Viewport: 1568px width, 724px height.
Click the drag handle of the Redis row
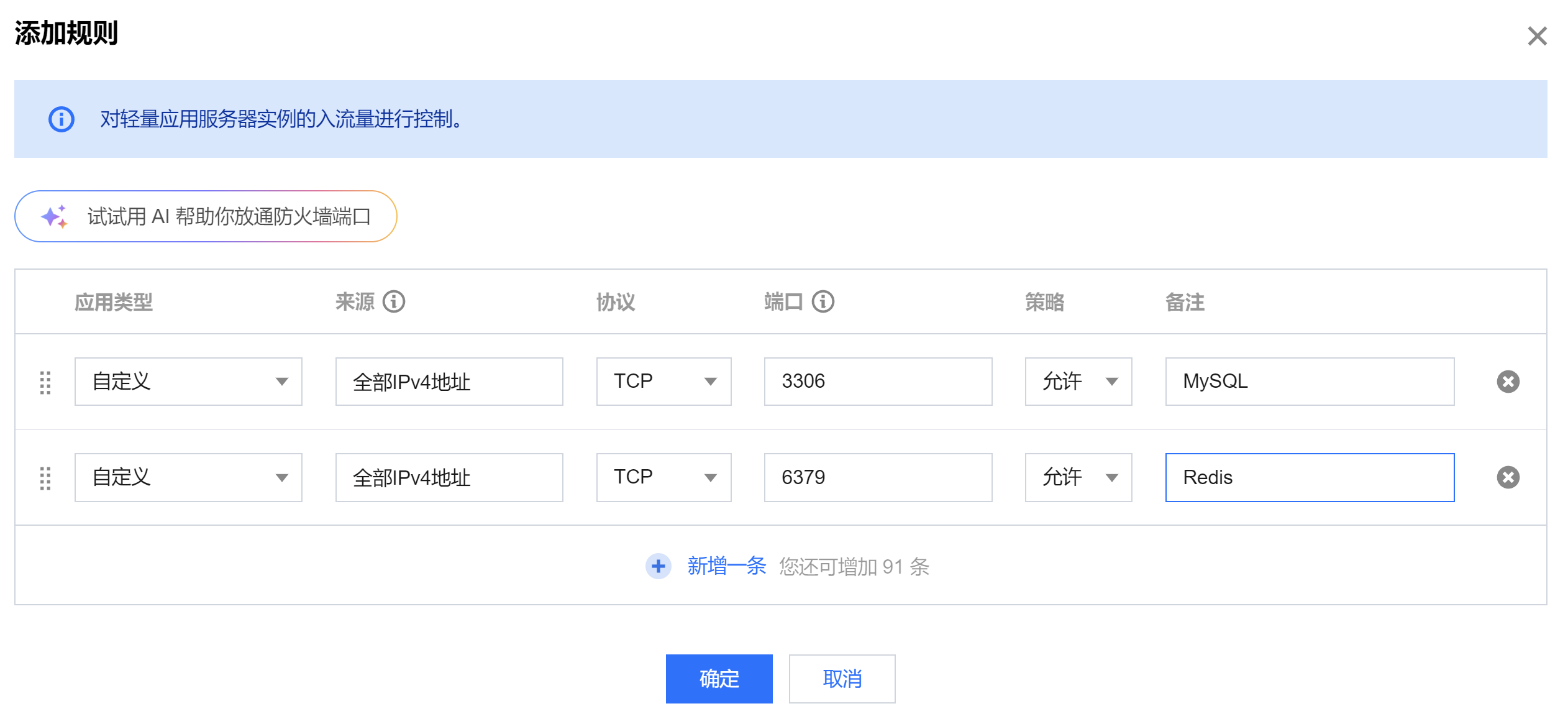click(45, 478)
